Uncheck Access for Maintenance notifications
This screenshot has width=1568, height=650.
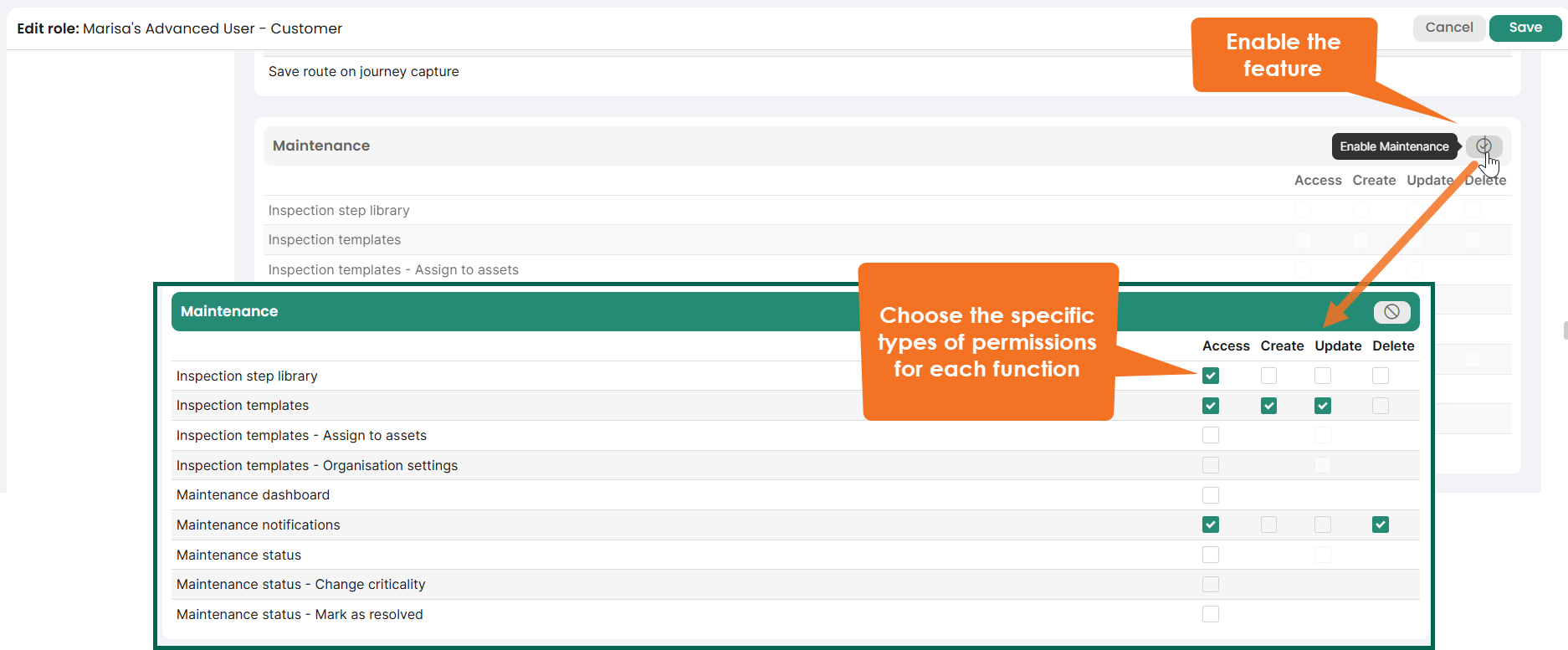1210,525
